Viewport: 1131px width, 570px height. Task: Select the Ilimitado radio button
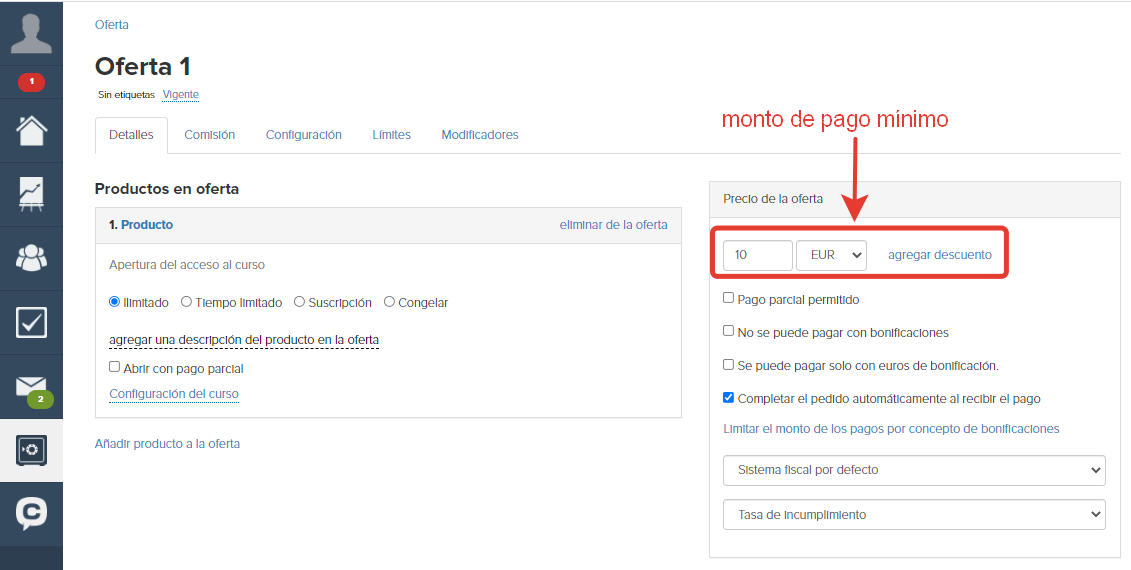coord(114,302)
